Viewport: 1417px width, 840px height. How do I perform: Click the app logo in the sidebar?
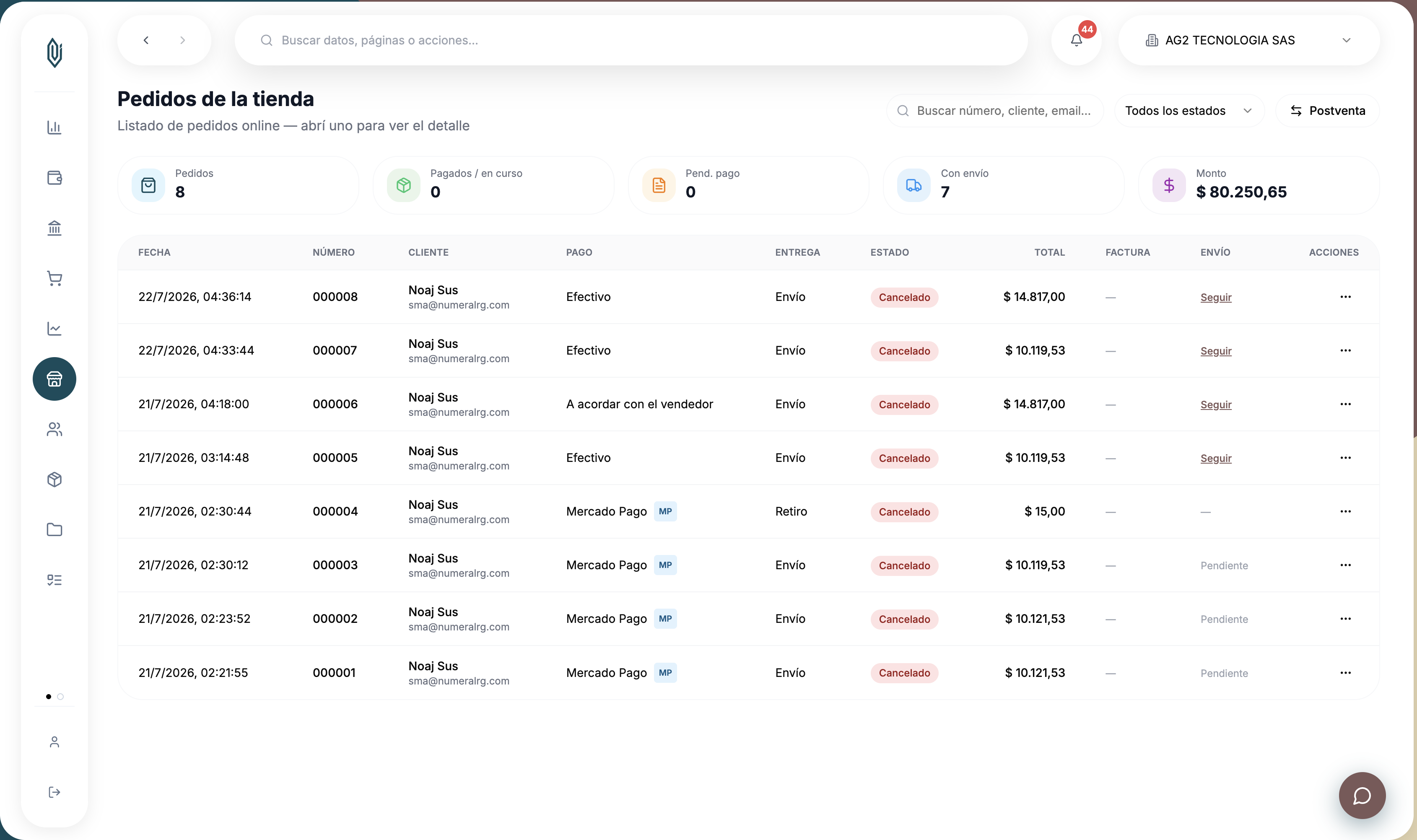click(x=54, y=53)
